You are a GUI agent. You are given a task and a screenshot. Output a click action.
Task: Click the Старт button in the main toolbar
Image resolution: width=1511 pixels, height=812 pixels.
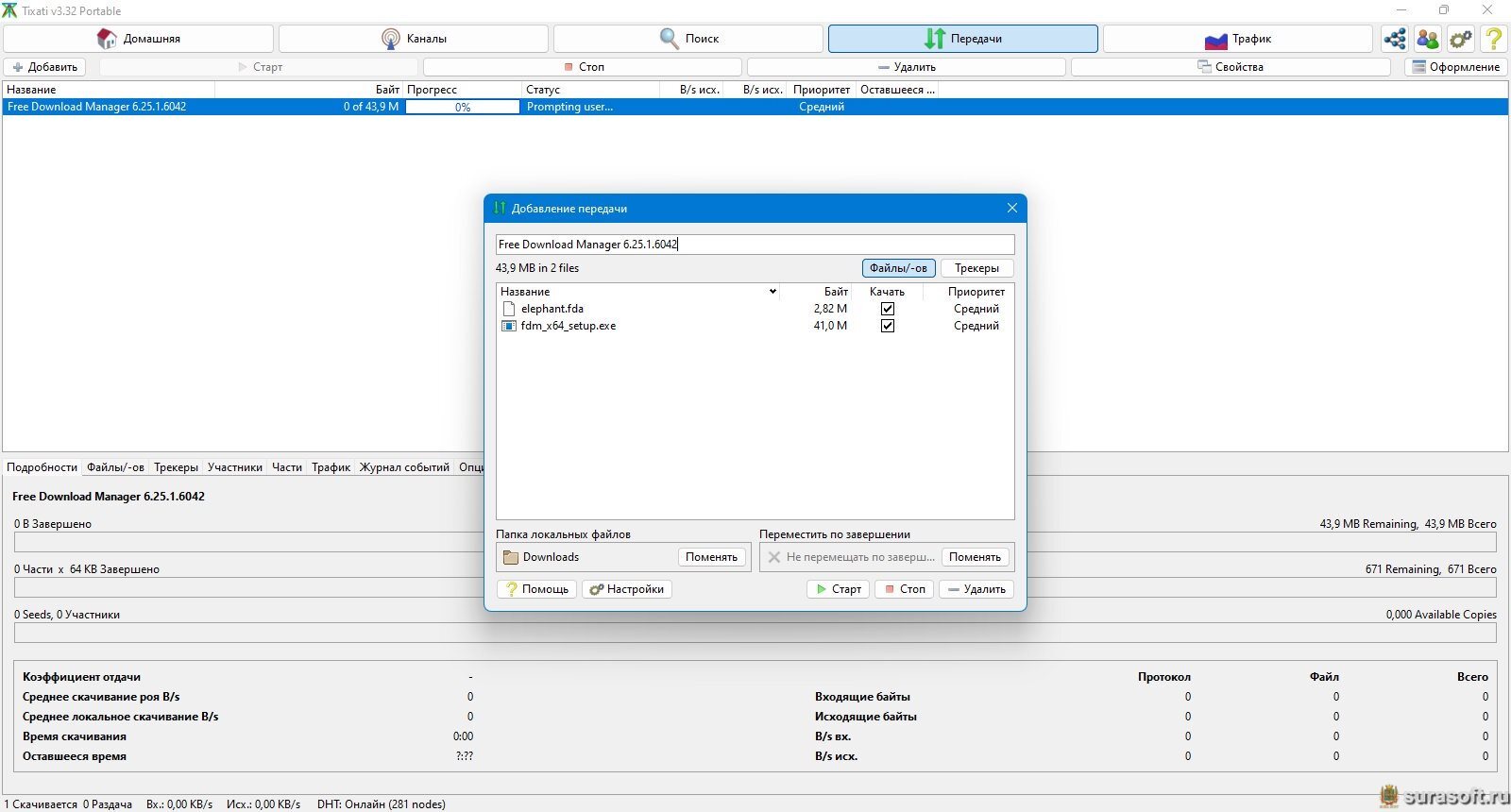pyautogui.click(x=259, y=67)
